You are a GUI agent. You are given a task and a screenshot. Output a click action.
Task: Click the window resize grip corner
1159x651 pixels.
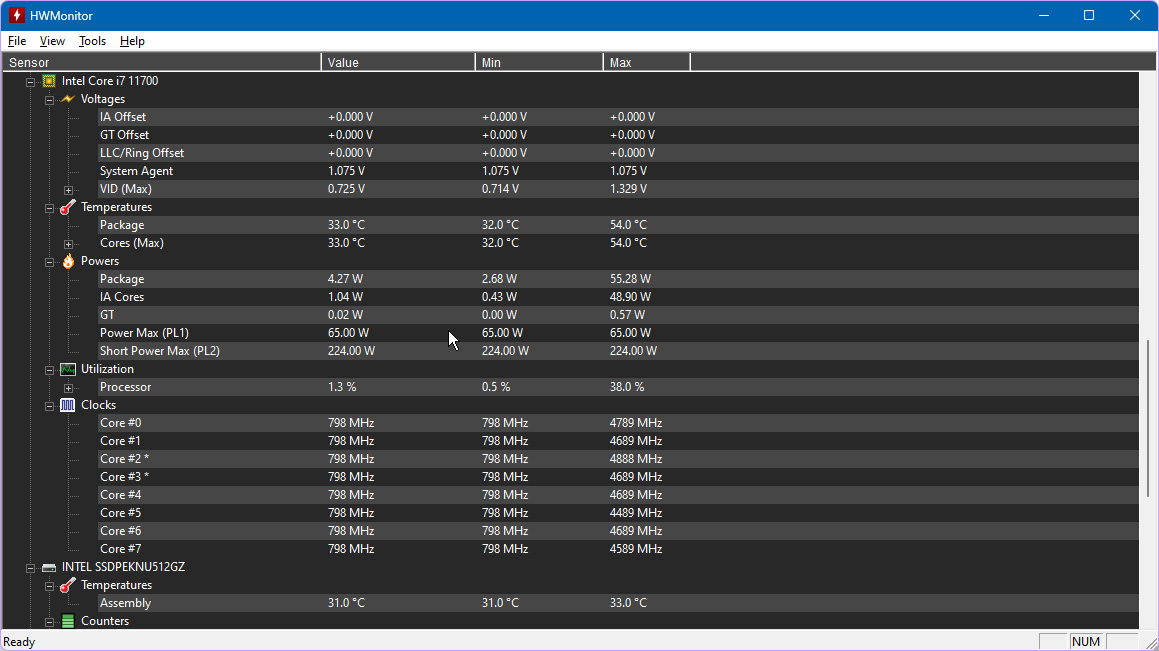1151,643
